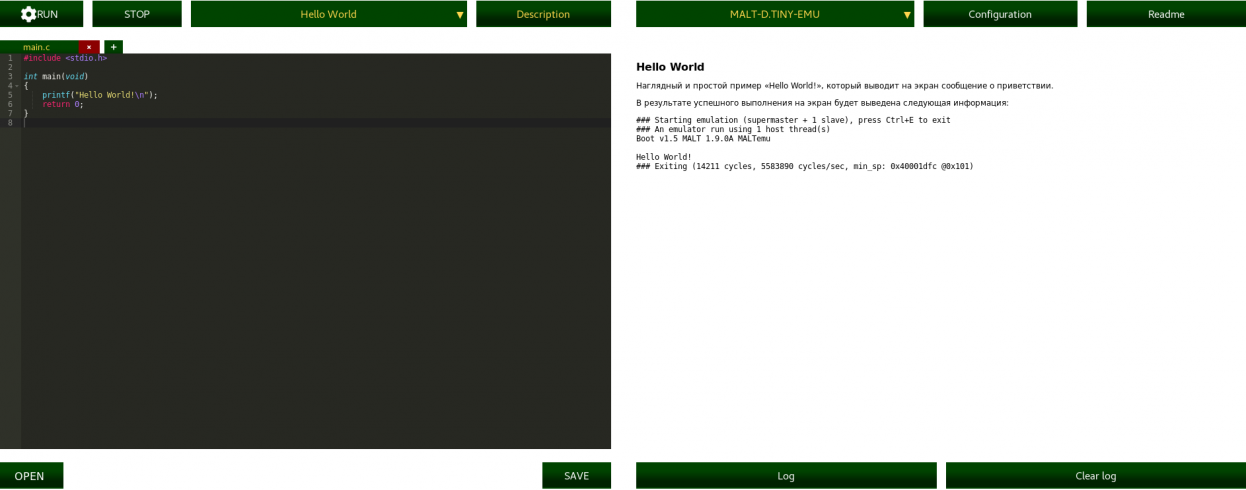Open the Configuration view
The height and width of the screenshot is (490, 1246).
click(1000, 14)
